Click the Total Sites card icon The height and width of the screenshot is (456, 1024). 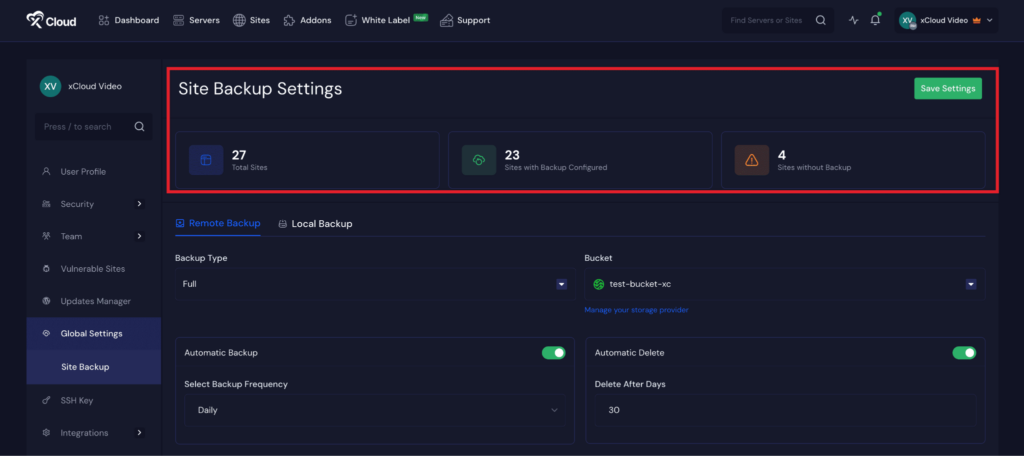tap(206, 160)
